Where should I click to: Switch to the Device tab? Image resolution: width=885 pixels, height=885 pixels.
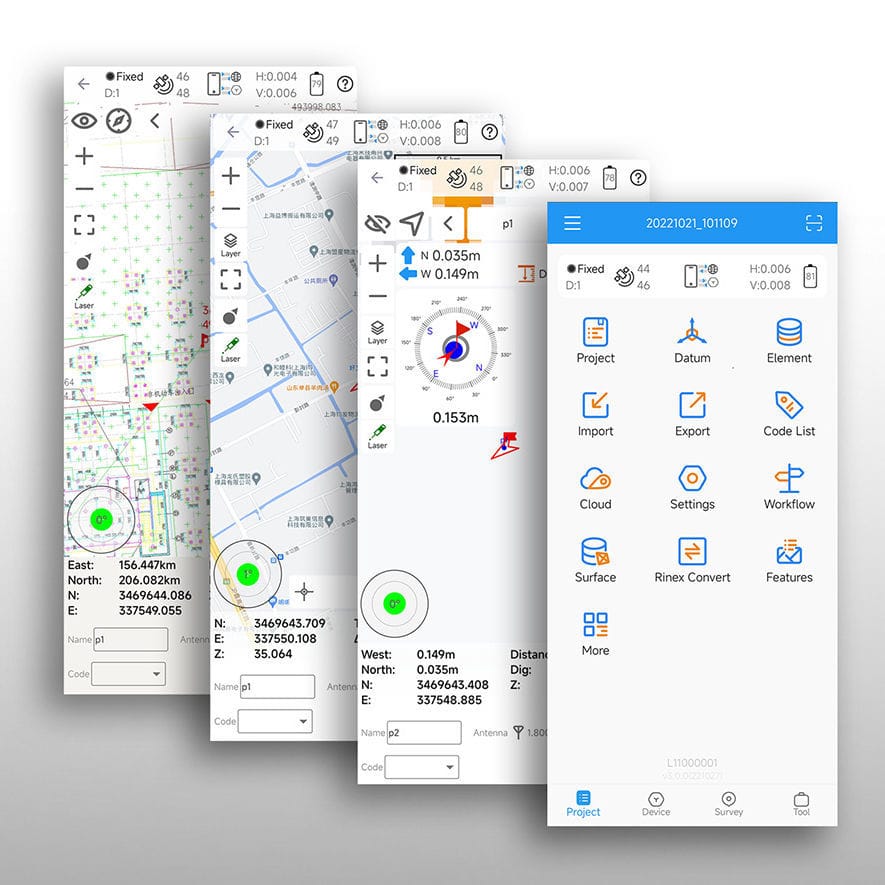point(656,804)
